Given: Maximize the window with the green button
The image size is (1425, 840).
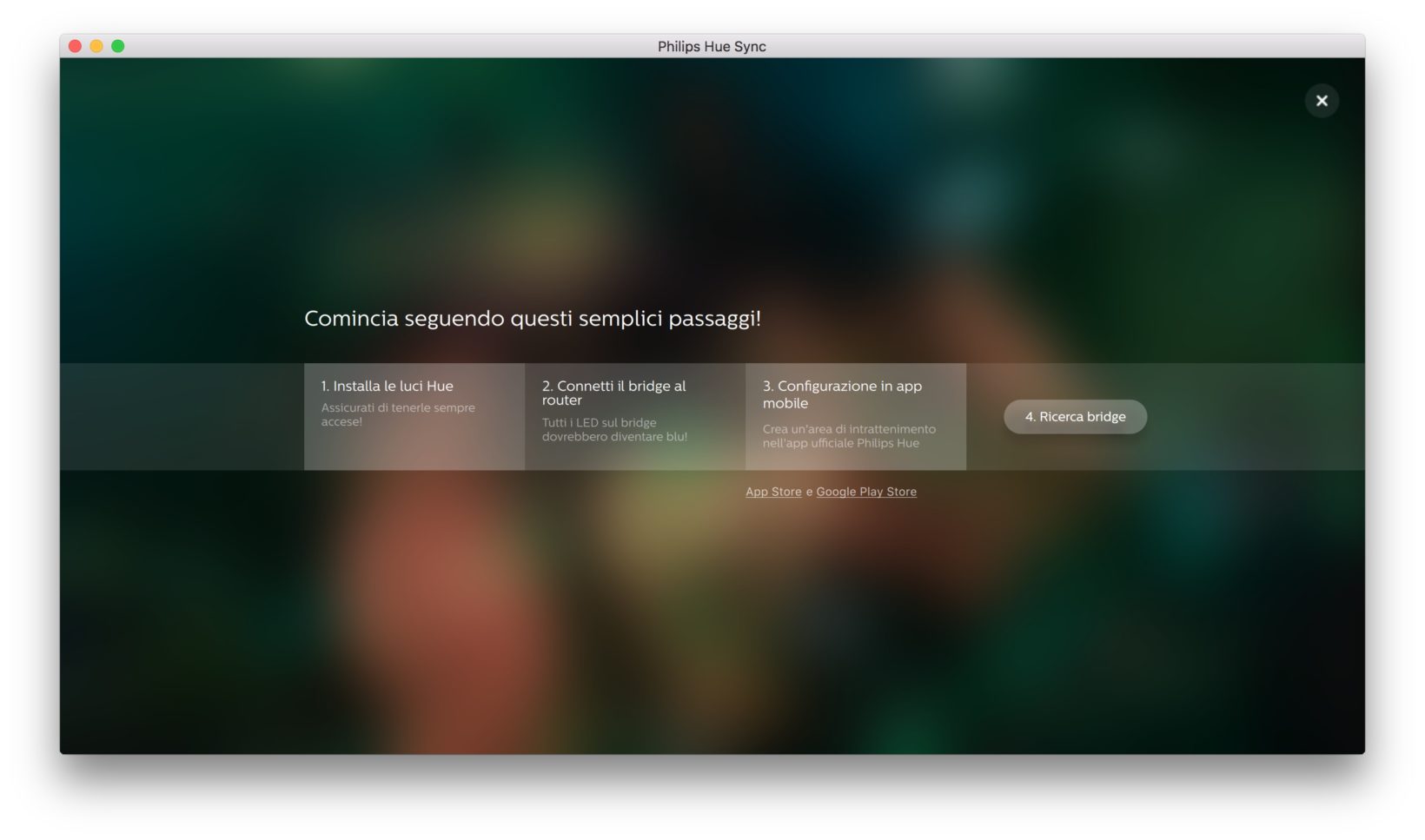Looking at the screenshot, I should click(x=118, y=46).
